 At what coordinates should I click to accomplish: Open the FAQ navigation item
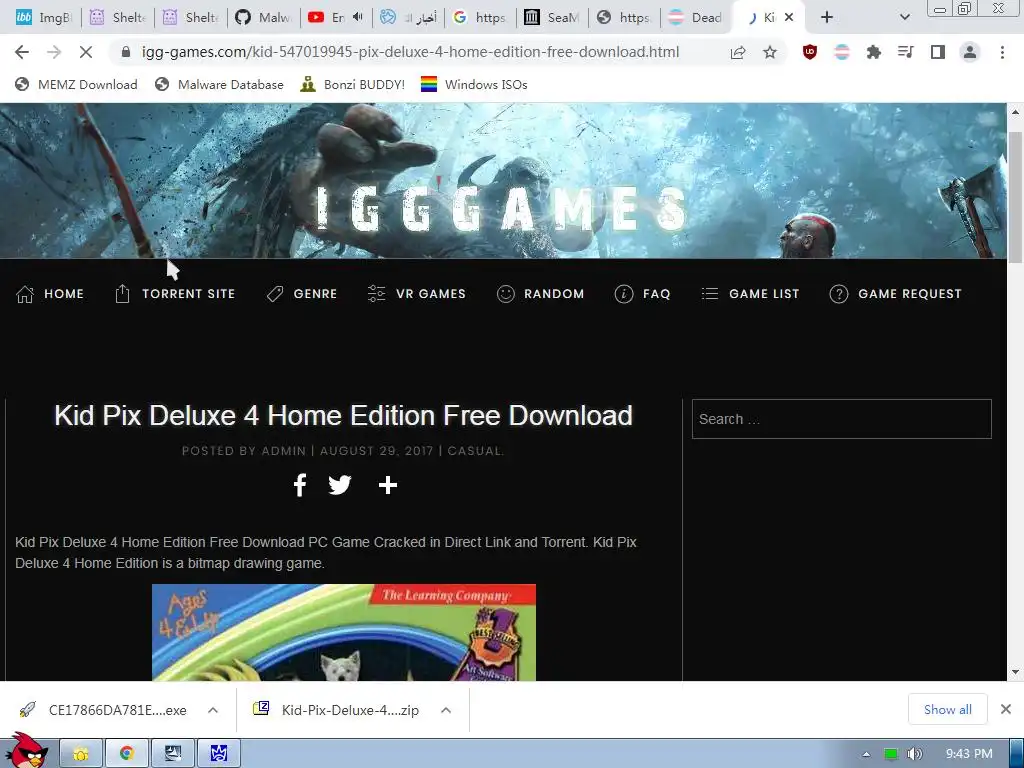pos(643,294)
